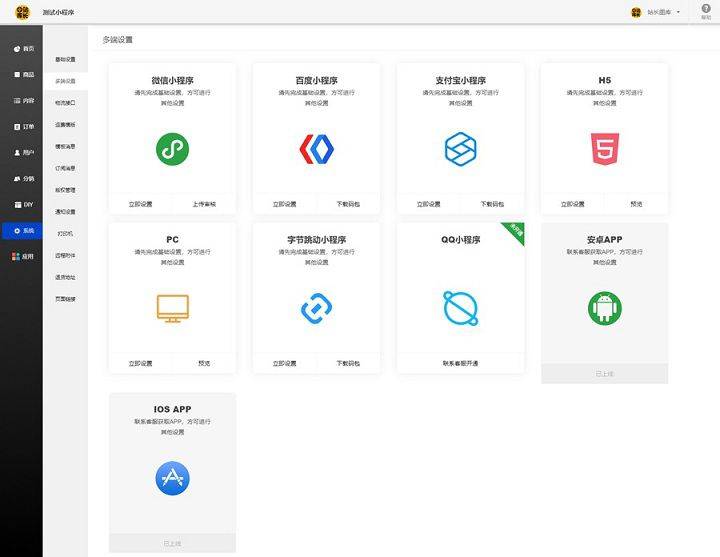The width and height of the screenshot is (720, 557).
Task: Click the QQ mini program planet icon
Action: point(460,308)
